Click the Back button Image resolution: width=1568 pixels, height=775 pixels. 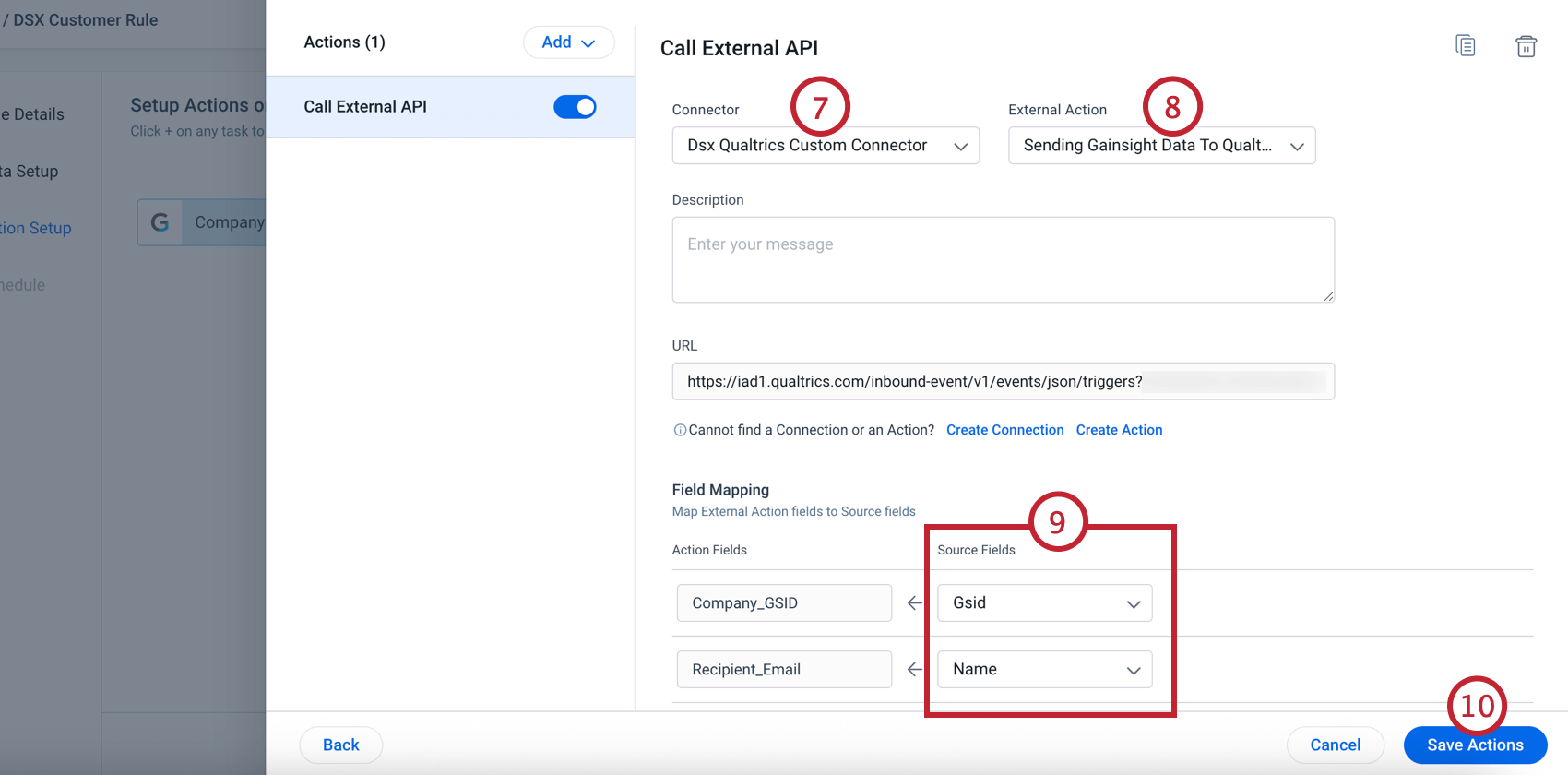(340, 745)
